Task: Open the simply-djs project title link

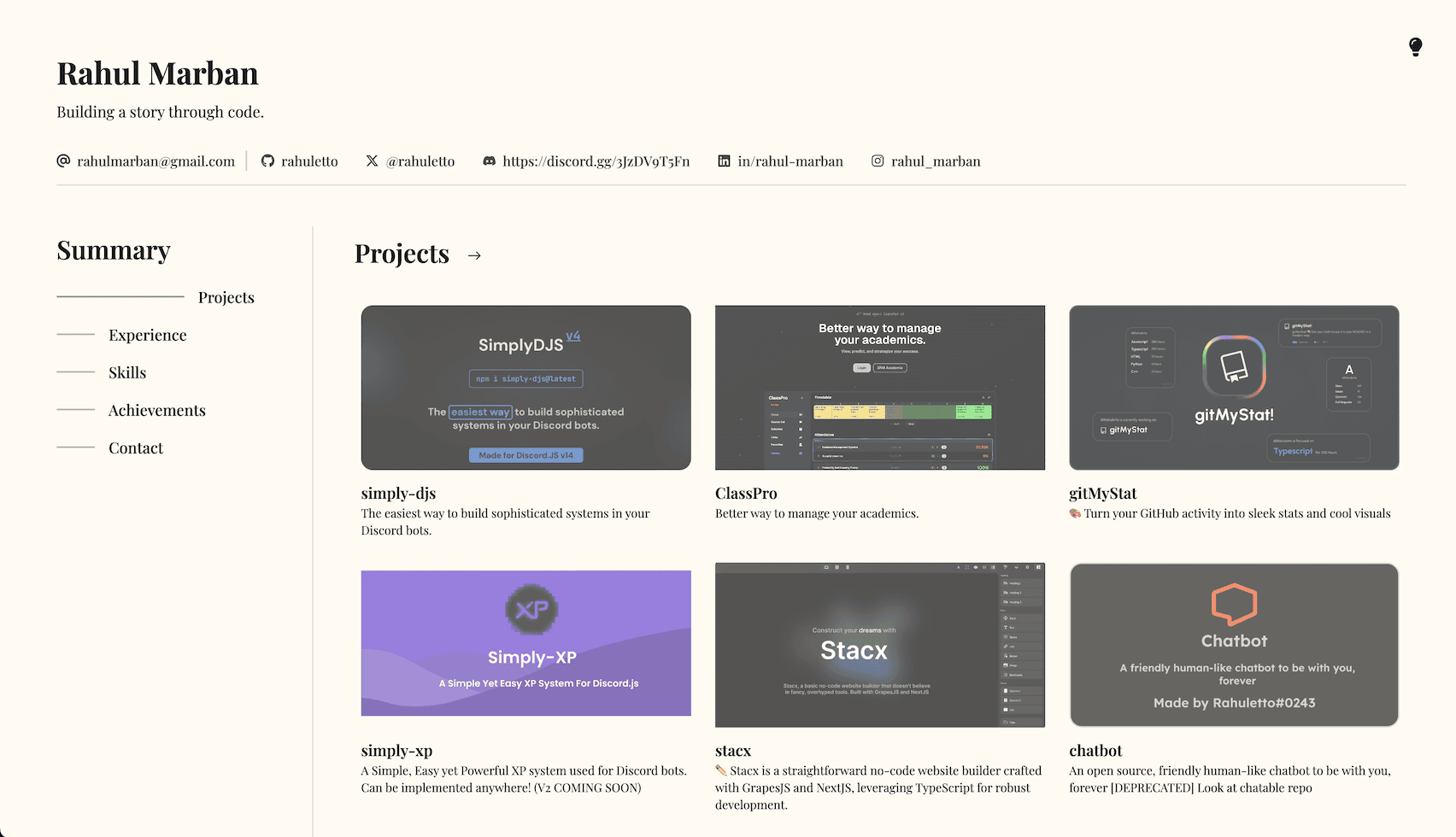Action: [398, 493]
